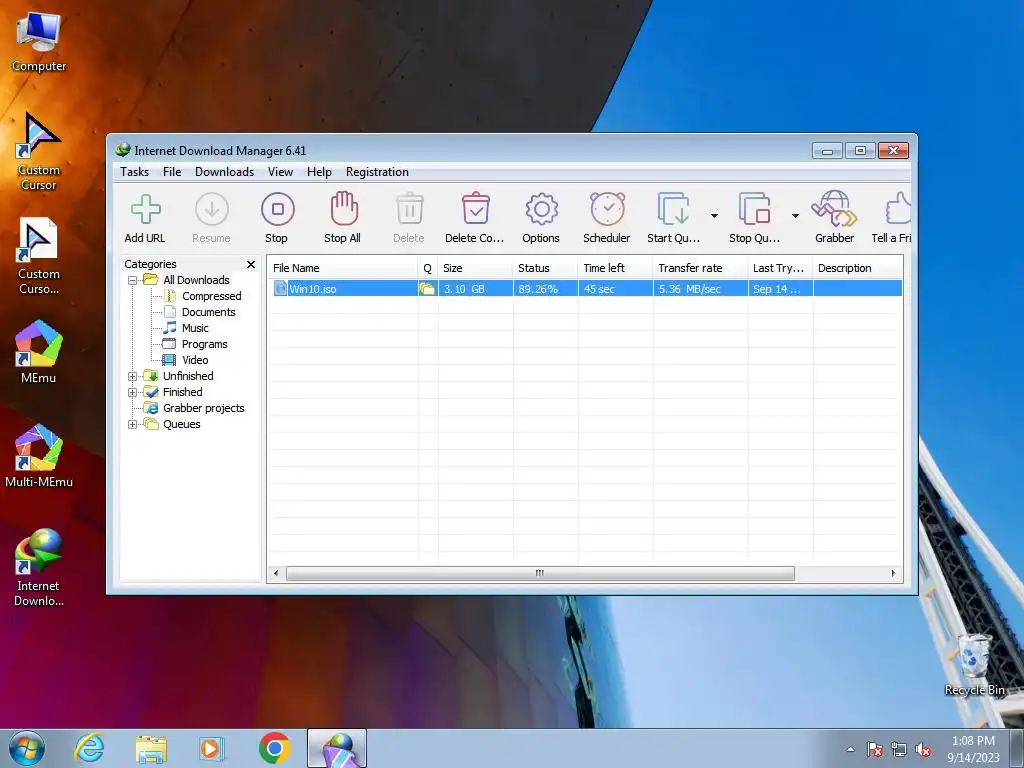Screen dimensions: 1024x768
Task: Select the Unfinished category
Action: tap(188, 376)
